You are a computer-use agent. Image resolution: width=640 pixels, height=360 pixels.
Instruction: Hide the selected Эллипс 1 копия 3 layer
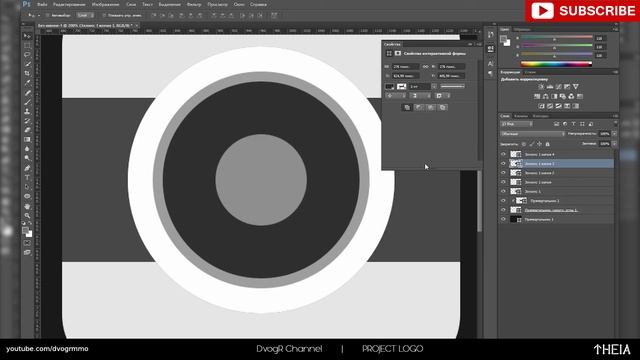[503, 164]
